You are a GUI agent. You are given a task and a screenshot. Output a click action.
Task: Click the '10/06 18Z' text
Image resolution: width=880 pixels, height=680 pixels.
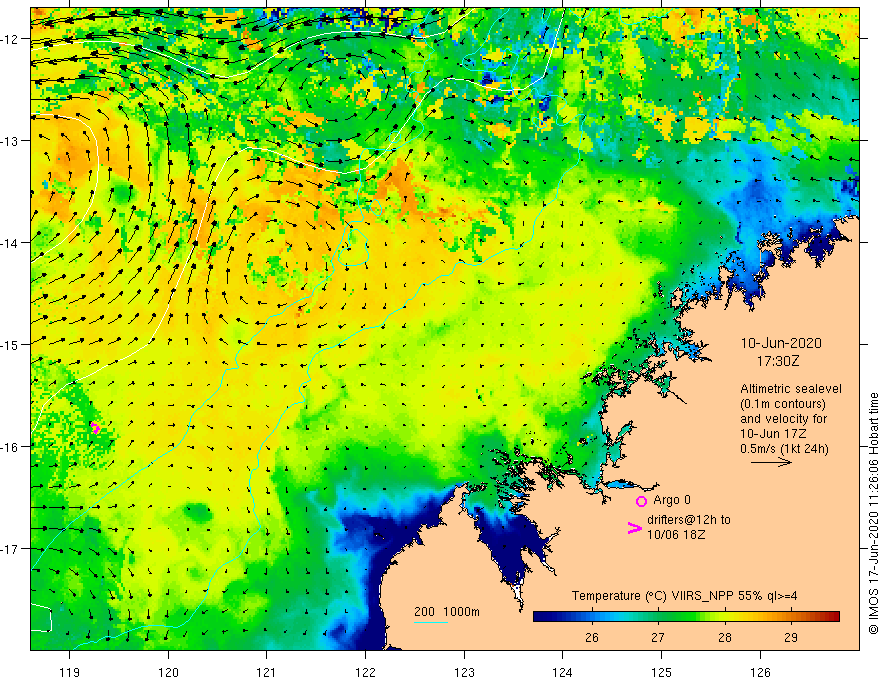[676, 535]
